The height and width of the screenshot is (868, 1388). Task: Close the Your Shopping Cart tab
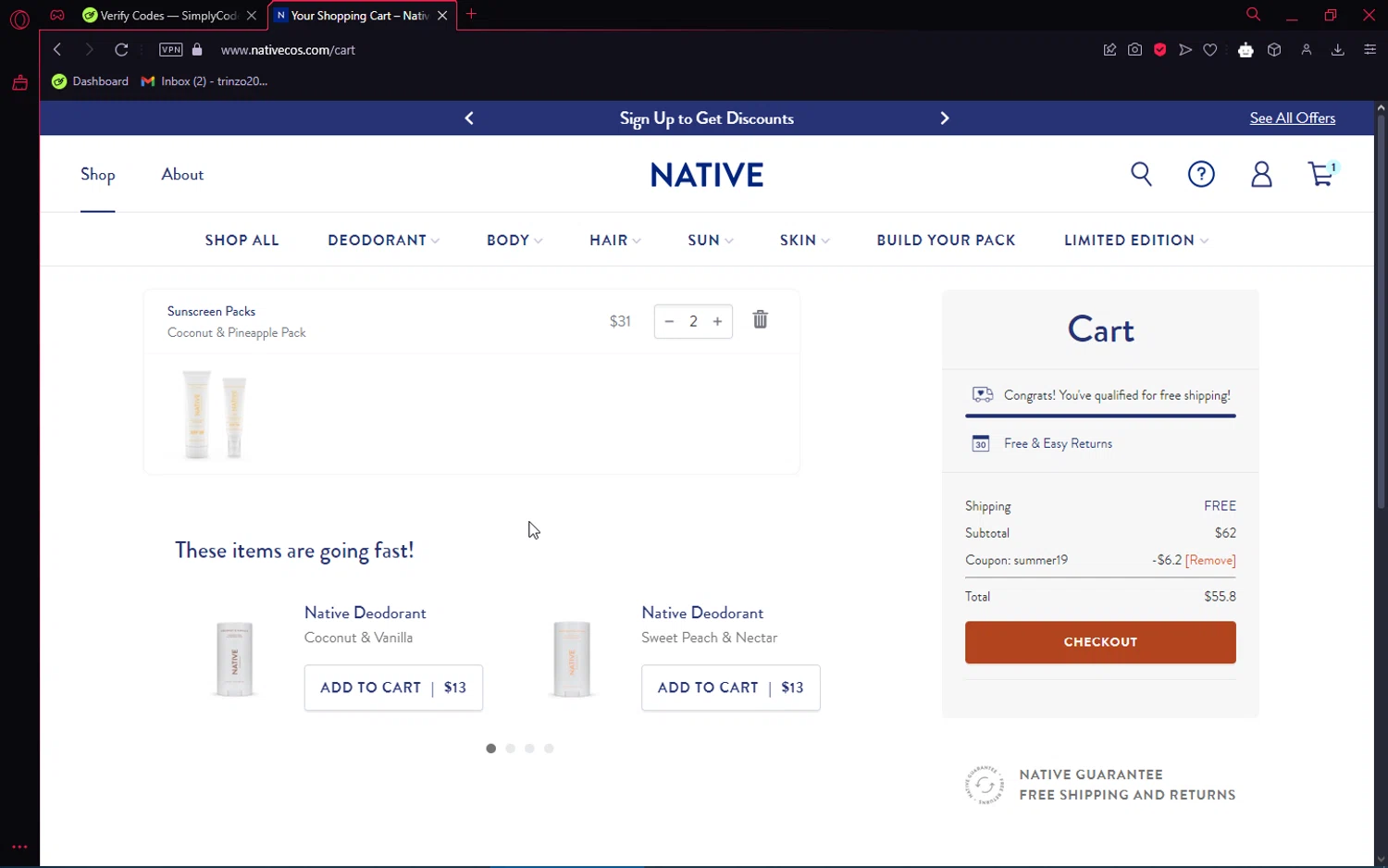(442, 15)
